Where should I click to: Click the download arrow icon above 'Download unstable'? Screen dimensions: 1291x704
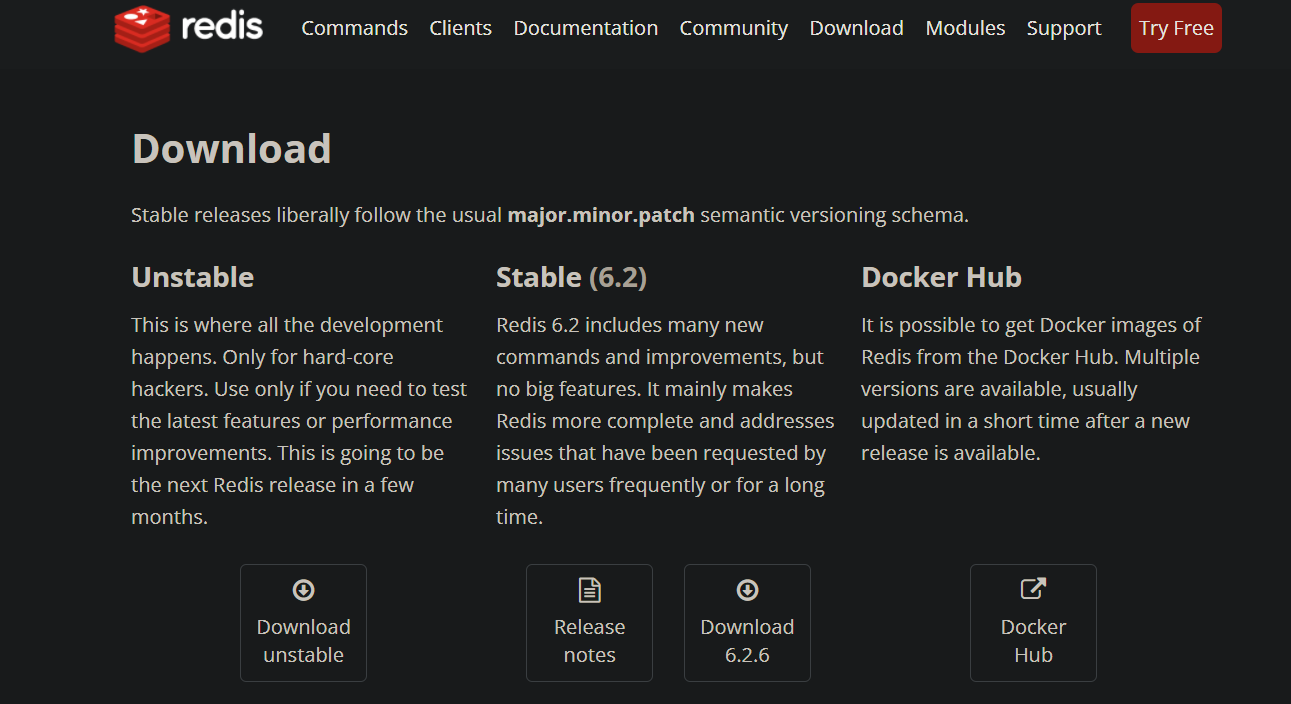304,590
